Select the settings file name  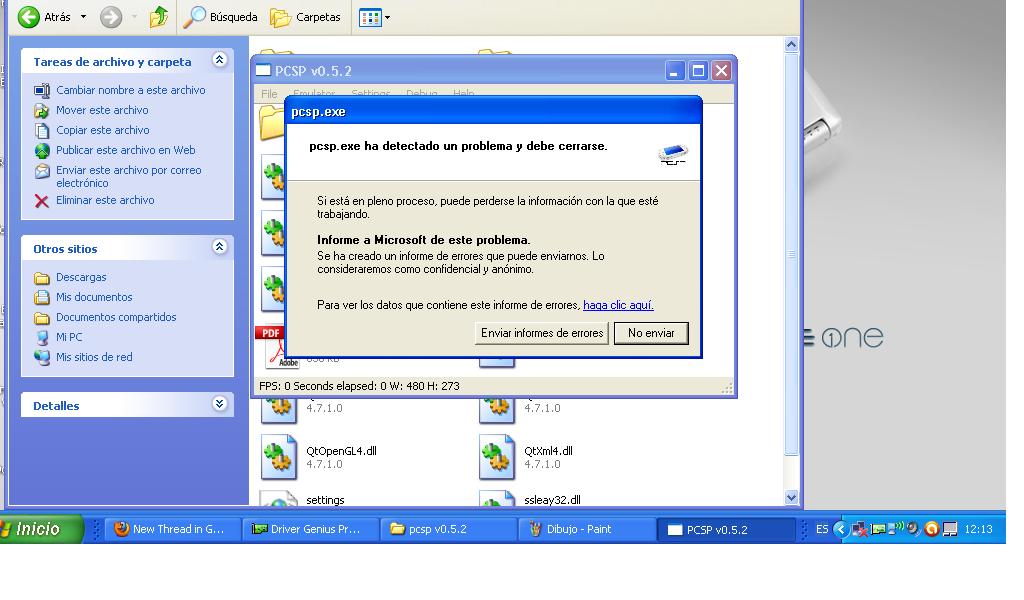coord(325,500)
